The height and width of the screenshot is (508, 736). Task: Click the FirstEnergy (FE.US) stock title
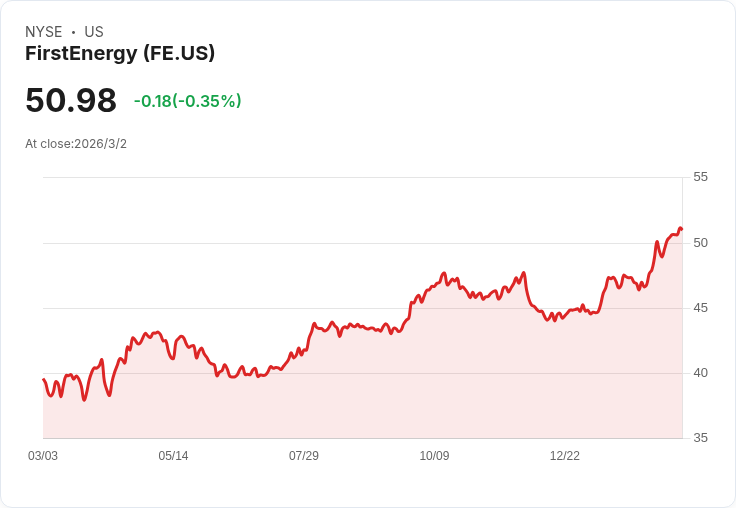coord(120,54)
